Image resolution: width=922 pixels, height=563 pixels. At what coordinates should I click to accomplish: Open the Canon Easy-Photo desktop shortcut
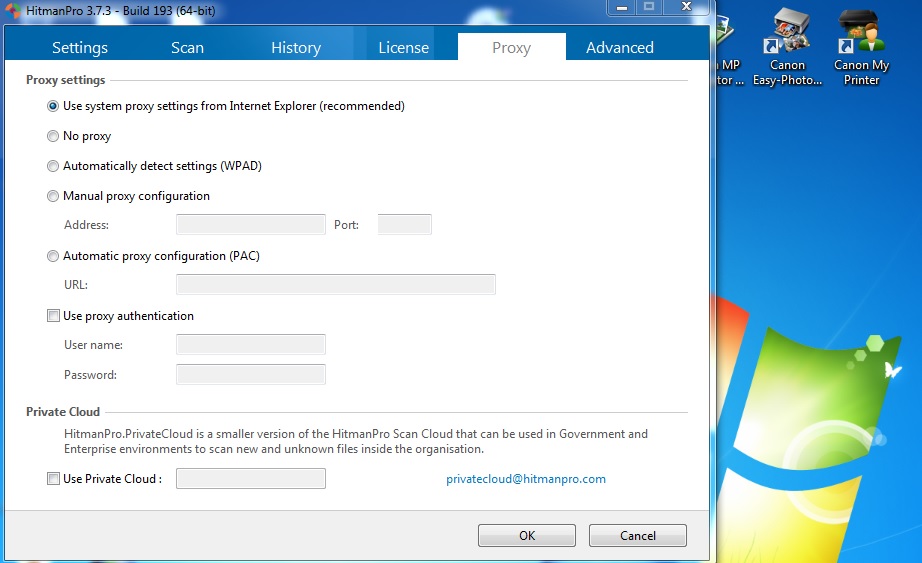click(787, 47)
